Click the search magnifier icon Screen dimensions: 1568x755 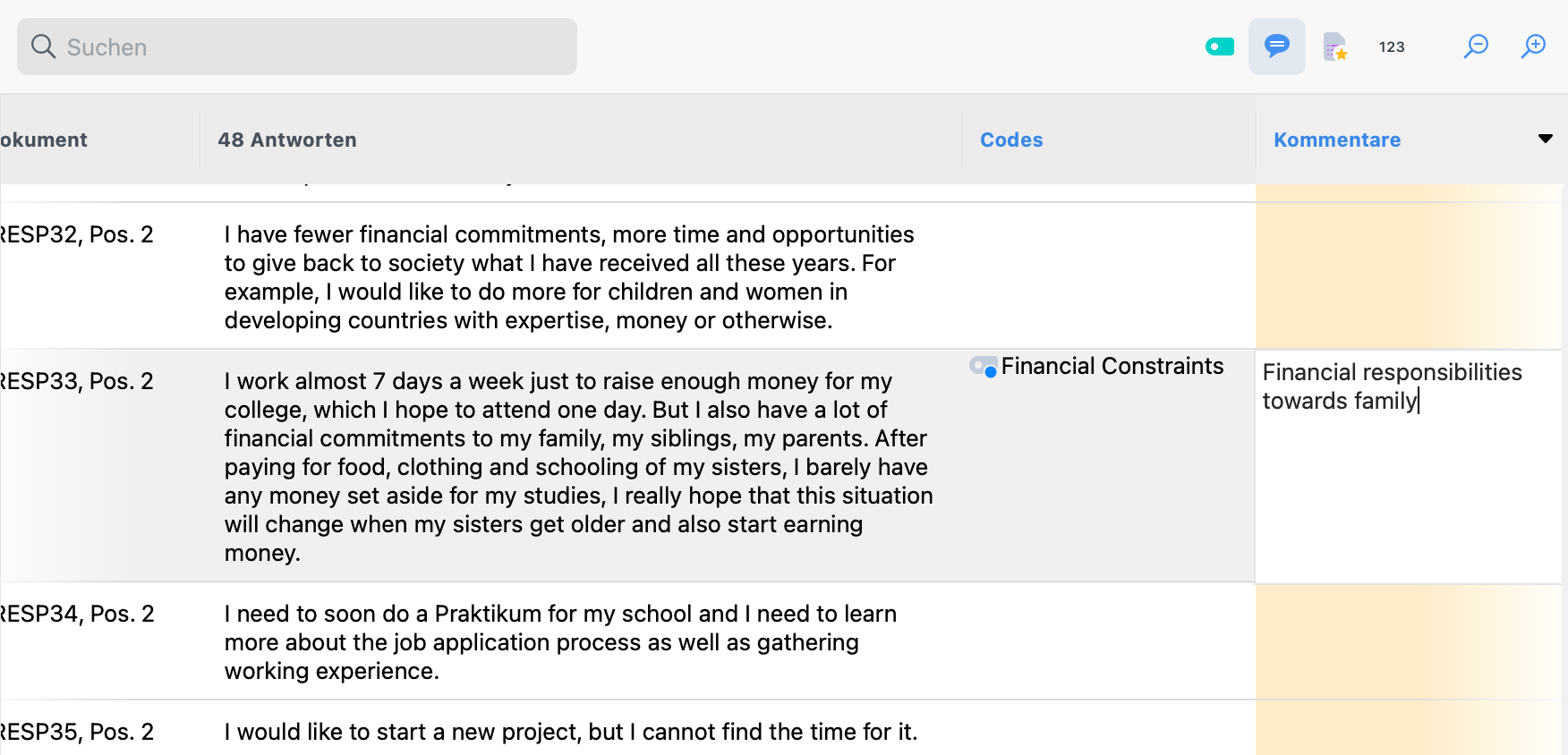[x=43, y=47]
